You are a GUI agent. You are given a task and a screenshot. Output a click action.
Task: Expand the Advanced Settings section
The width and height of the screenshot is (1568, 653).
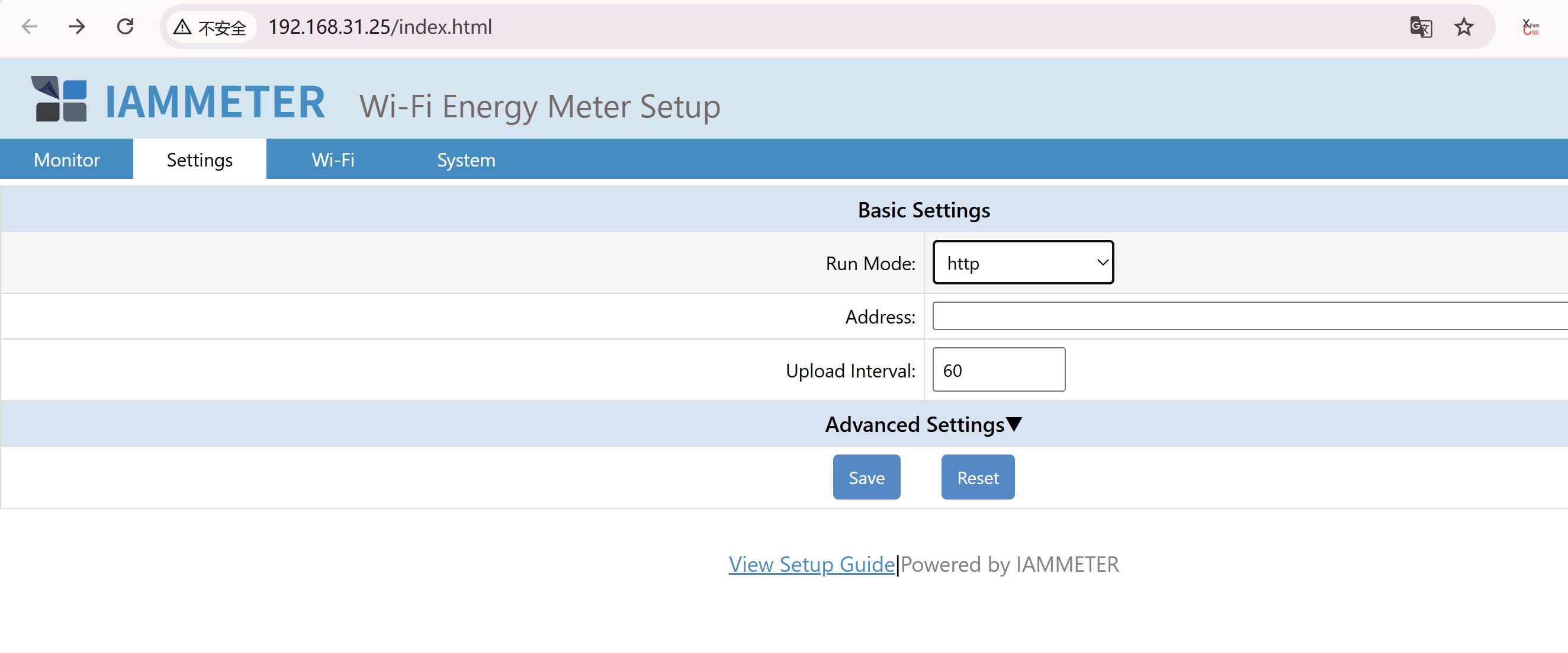coord(923,424)
